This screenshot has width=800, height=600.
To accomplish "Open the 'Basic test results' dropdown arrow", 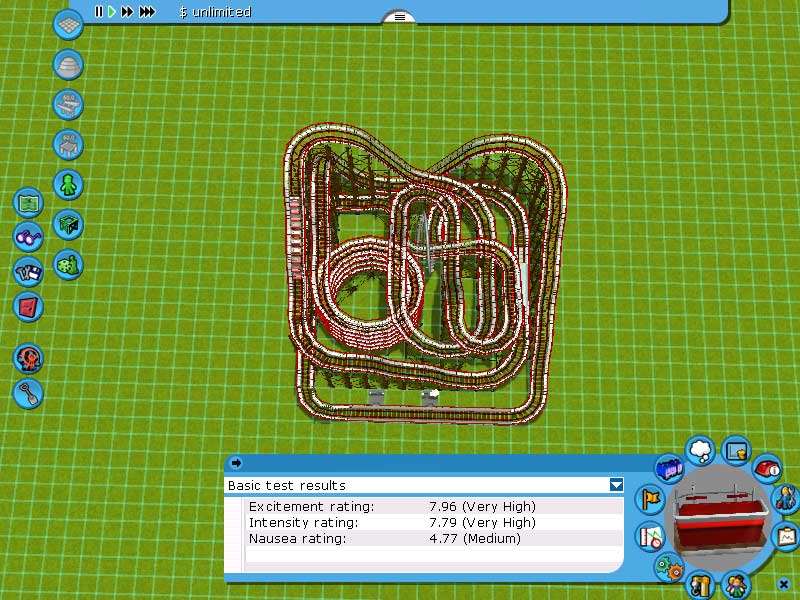I will click(616, 485).
